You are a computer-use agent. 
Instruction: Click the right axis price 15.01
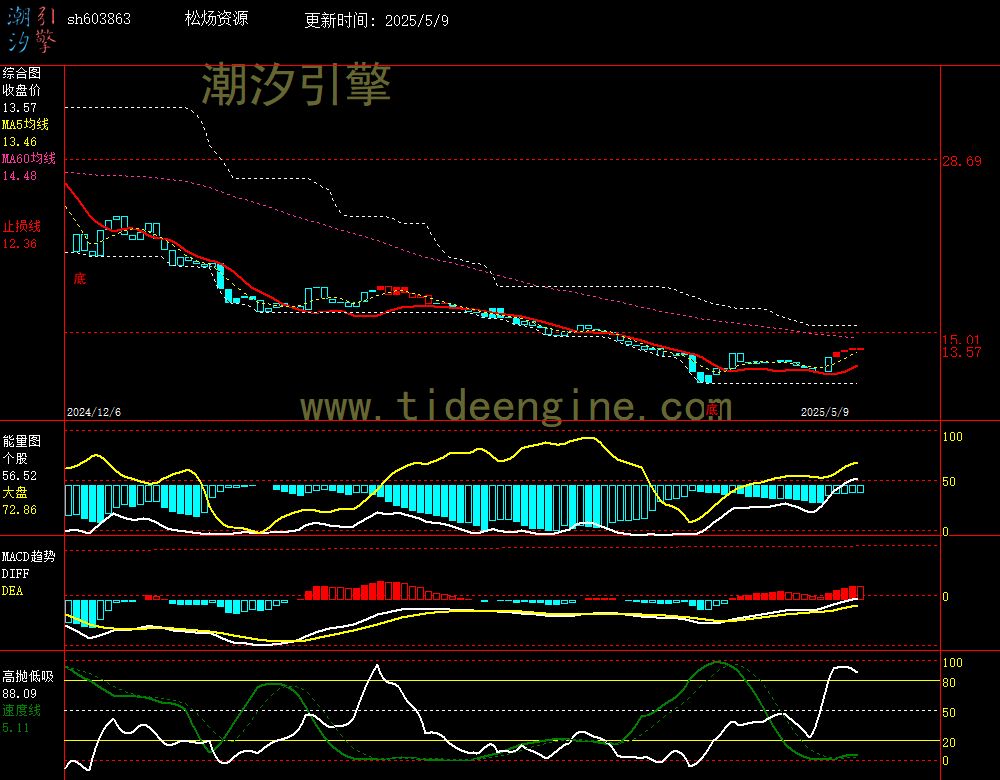(x=960, y=339)
